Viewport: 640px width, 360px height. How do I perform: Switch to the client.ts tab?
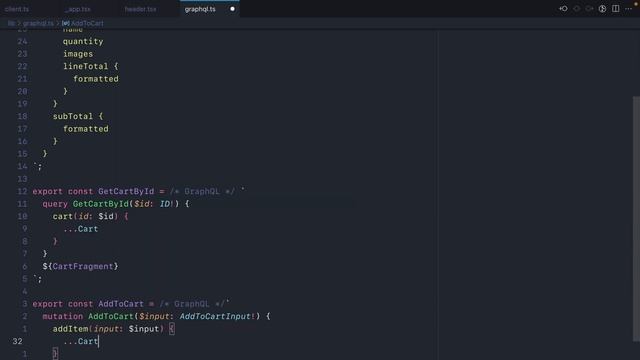[17, 9]
